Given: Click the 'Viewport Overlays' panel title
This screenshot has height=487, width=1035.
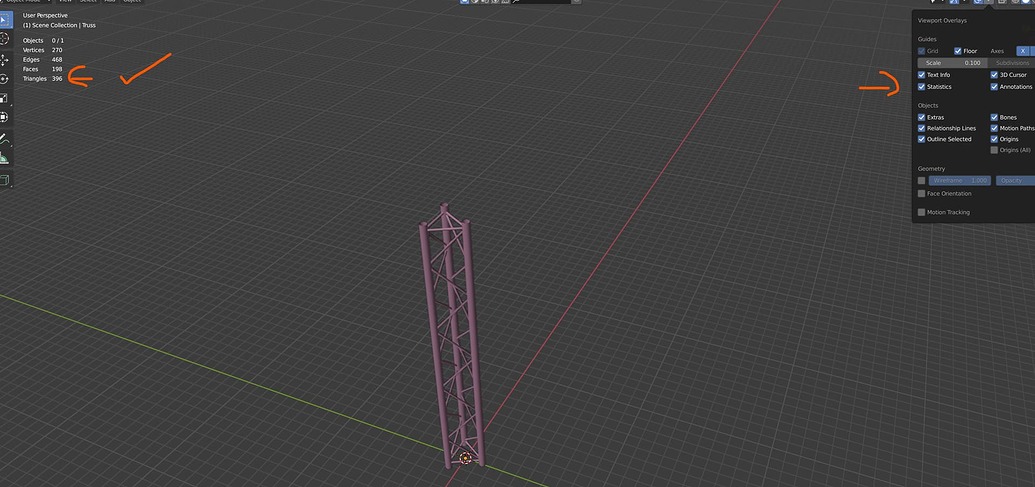Looking at the screenshot, I should pos(943,20).
